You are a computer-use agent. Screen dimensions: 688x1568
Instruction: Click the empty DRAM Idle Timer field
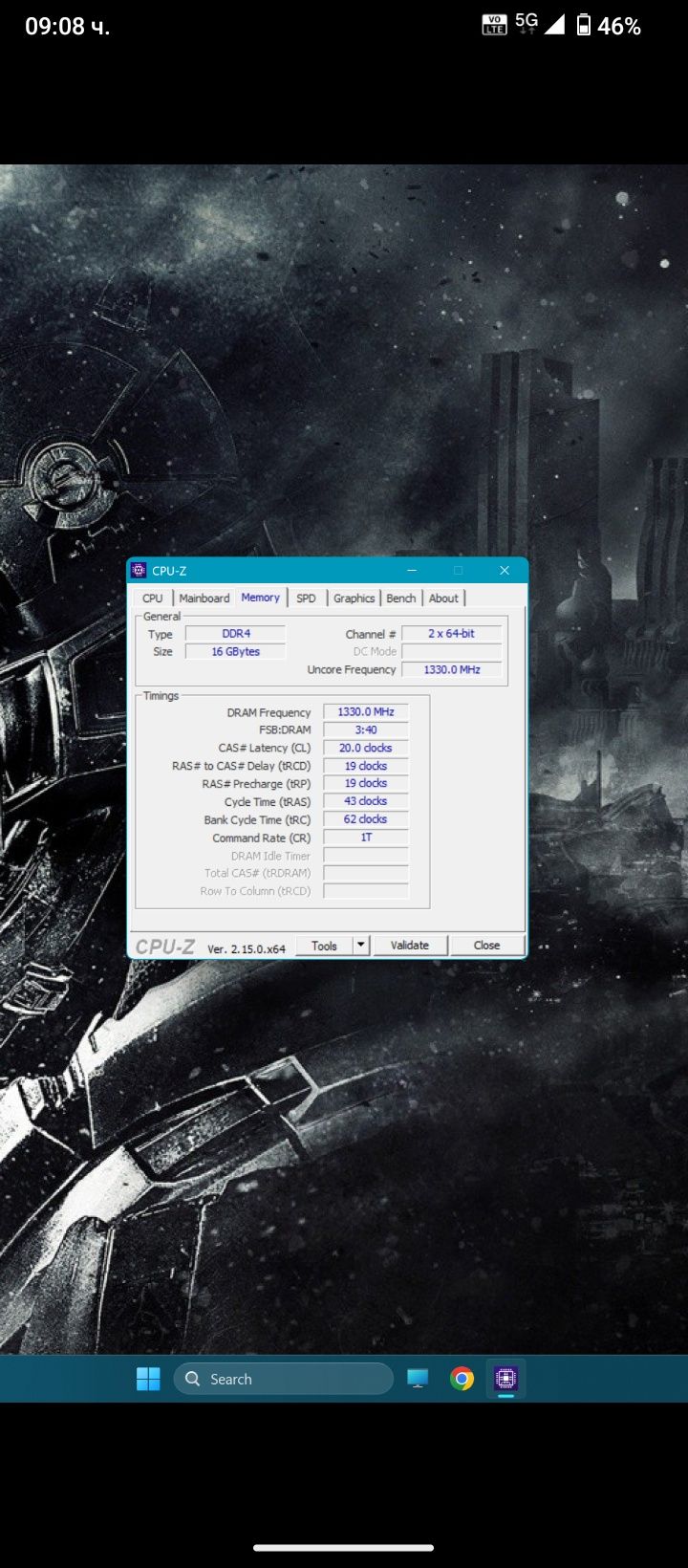pos(366,856)
